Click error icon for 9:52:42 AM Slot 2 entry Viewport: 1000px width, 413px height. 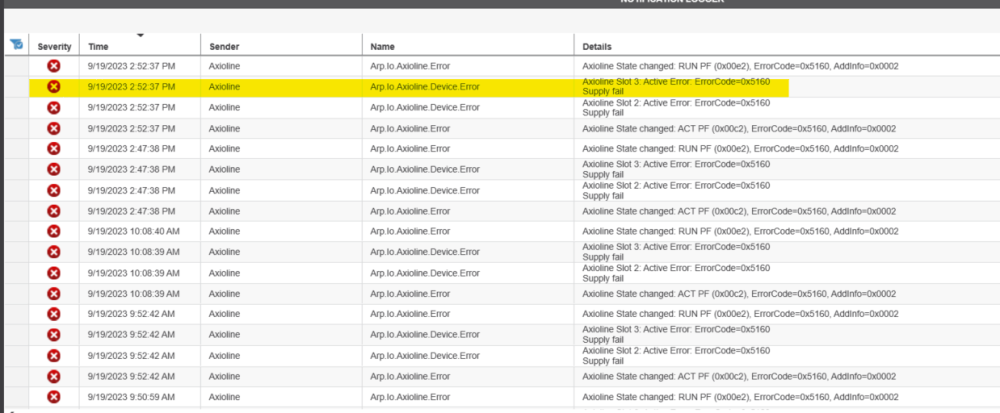54,356
